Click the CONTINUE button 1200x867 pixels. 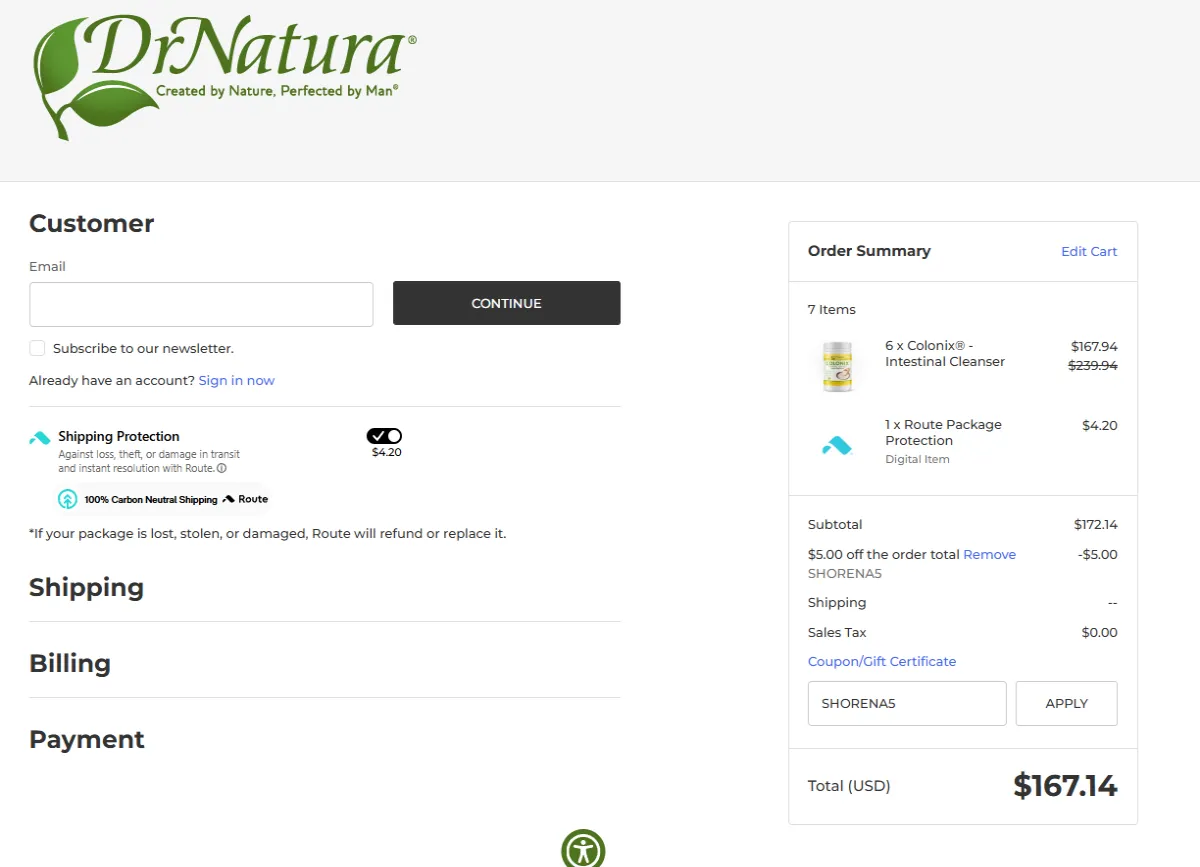pos(506,303)
